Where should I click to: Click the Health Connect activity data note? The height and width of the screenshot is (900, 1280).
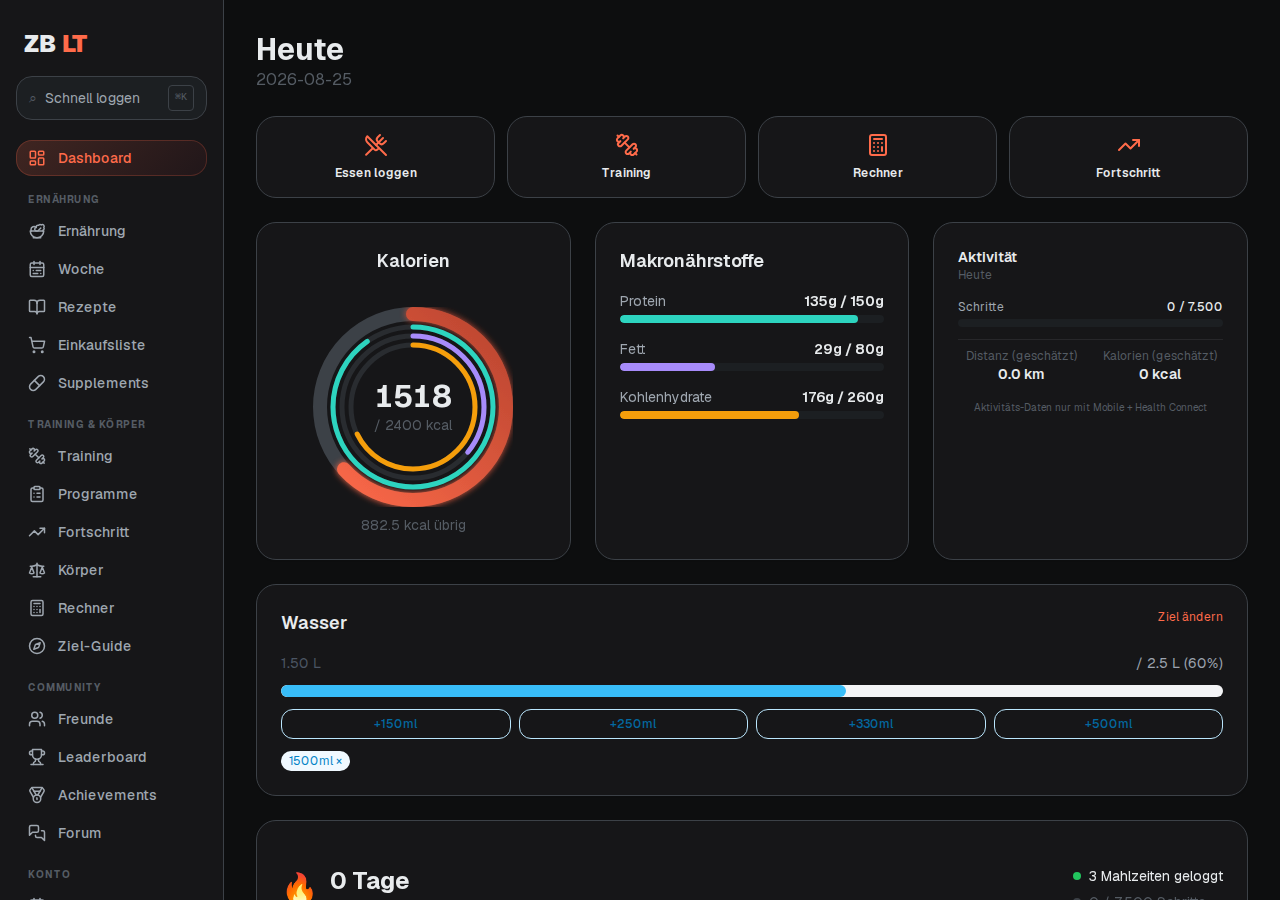click(x=1090, y=407)
